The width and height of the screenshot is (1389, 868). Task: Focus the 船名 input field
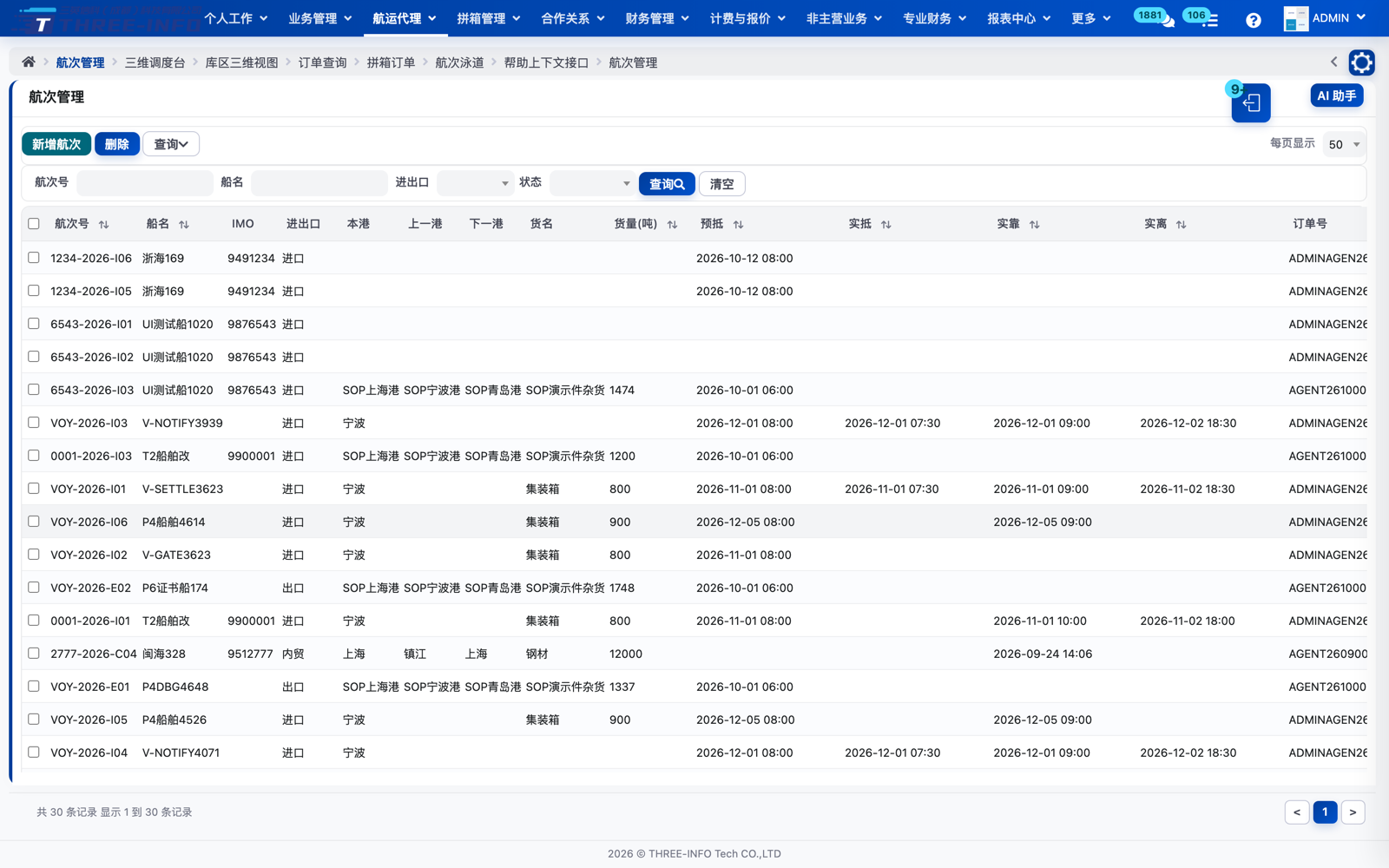319,183
